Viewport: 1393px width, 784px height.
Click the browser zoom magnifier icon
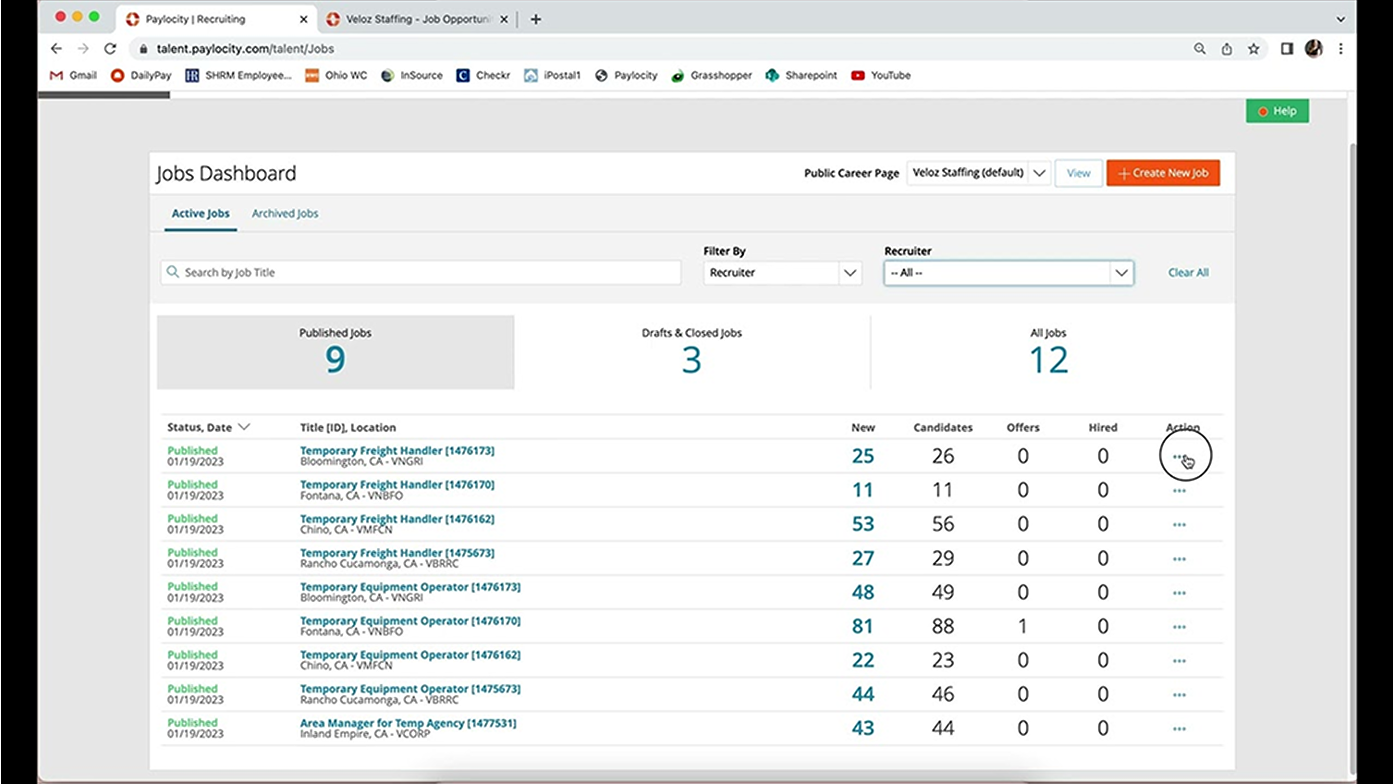(x=1200, y=48)
